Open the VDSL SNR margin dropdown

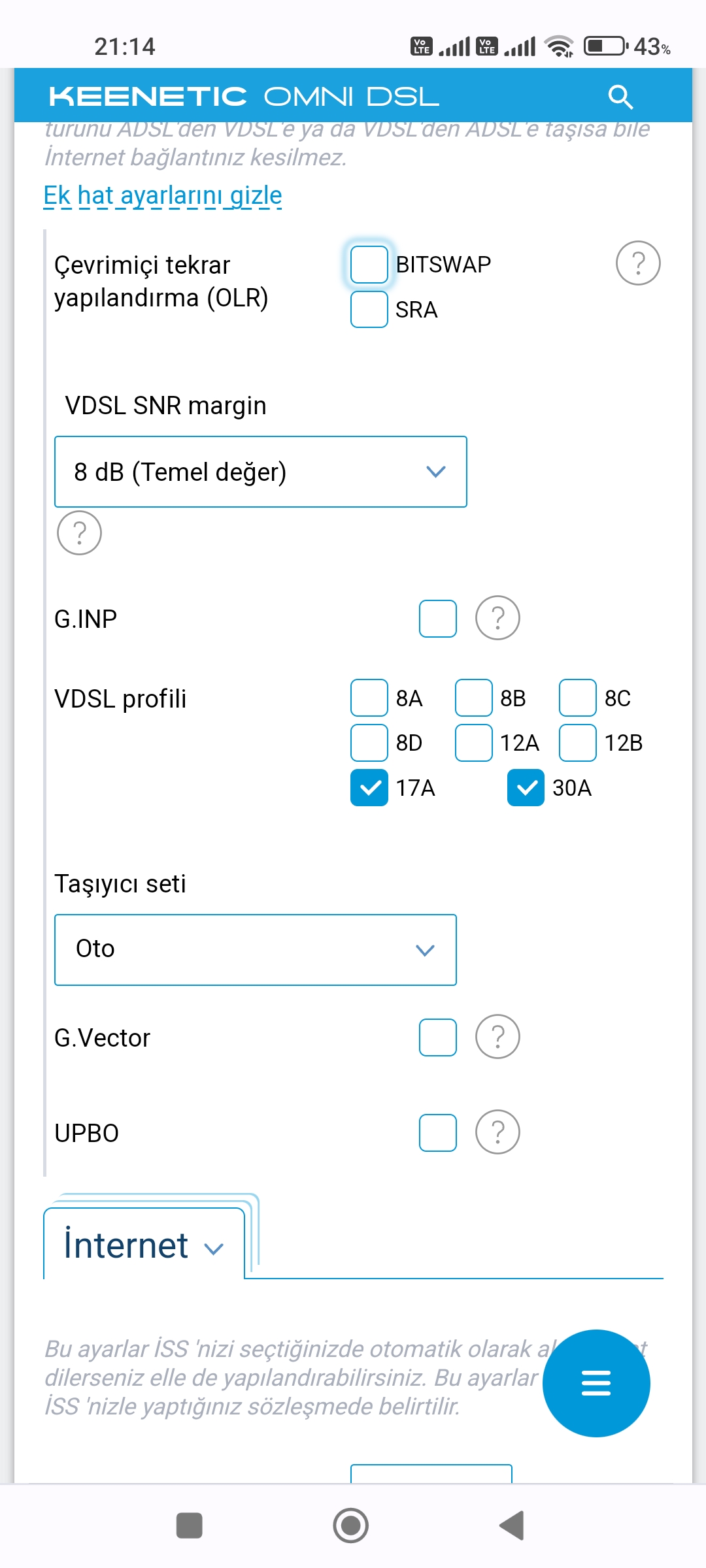[261, 472]
